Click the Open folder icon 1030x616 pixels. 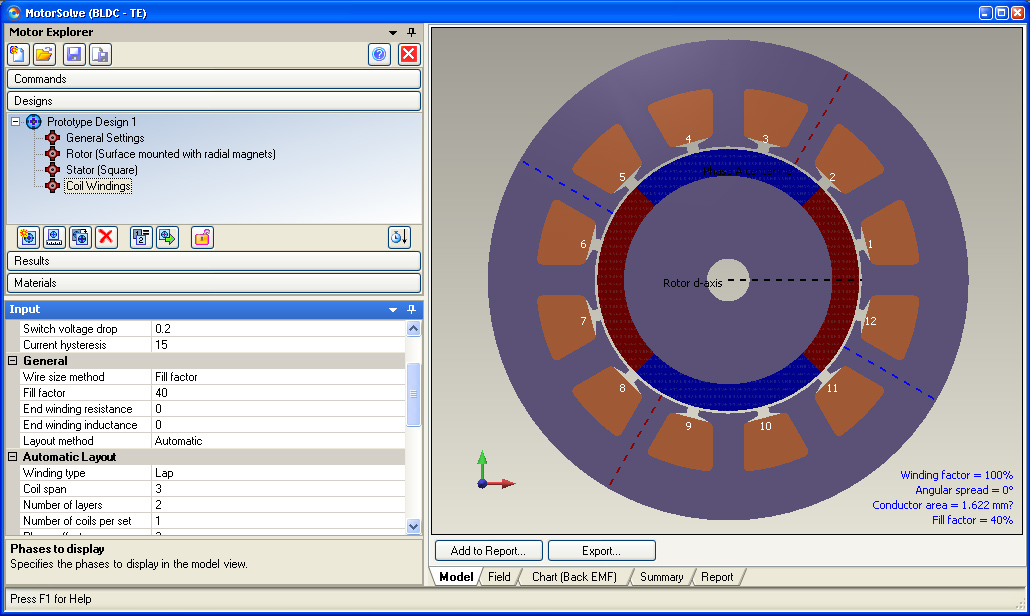click(44, 55)
